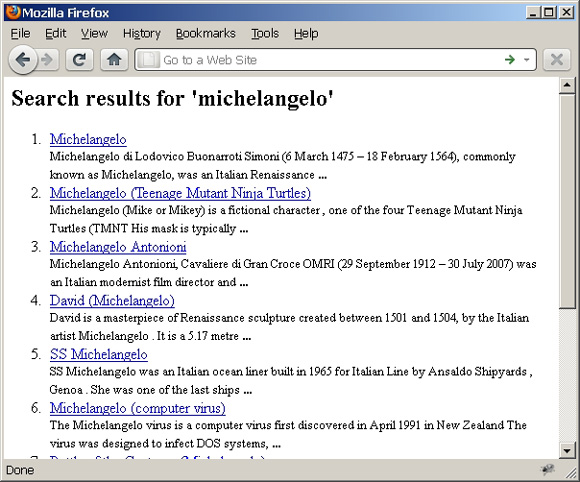Open the David (Michelangelo) link
The height and width of the screenshot is (482, 580).
(x=112, y=301)
